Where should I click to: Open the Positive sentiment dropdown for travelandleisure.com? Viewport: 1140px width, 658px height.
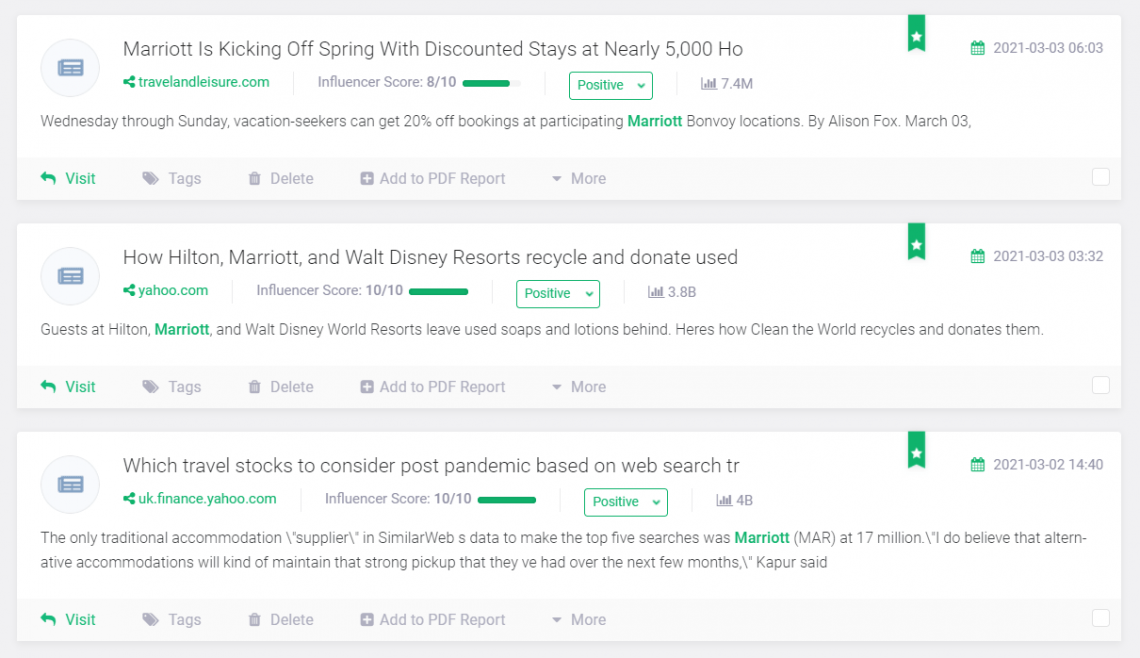[x=610, y=85]
